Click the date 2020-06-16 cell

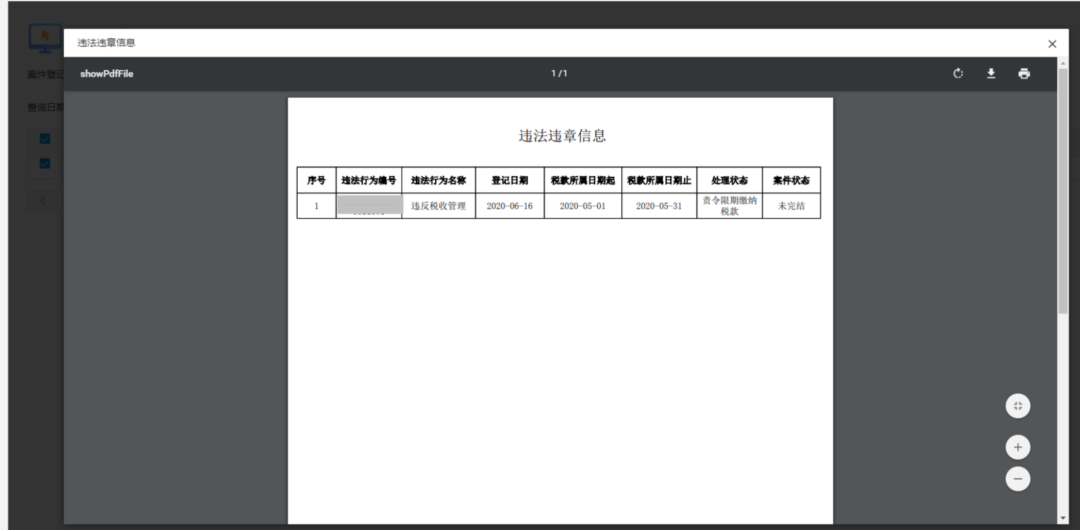coord(510,206)
